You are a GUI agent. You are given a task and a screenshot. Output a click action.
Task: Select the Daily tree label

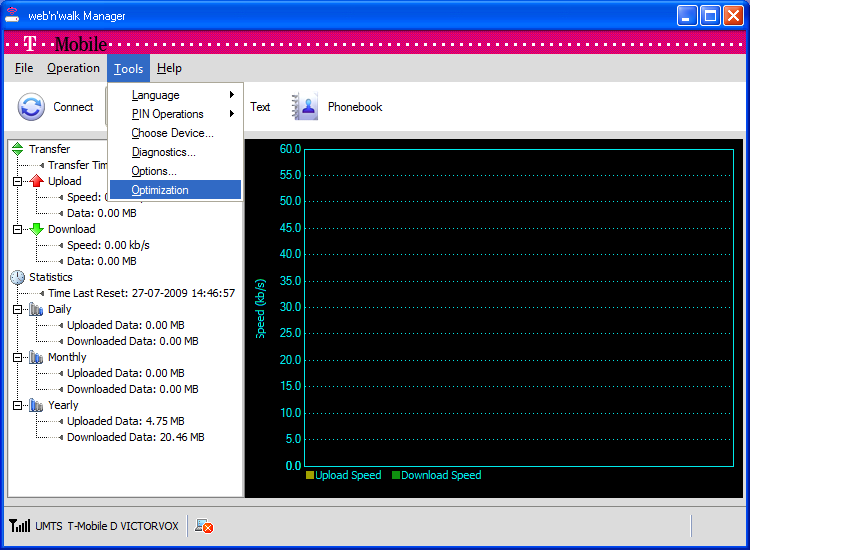pos(60,309)
